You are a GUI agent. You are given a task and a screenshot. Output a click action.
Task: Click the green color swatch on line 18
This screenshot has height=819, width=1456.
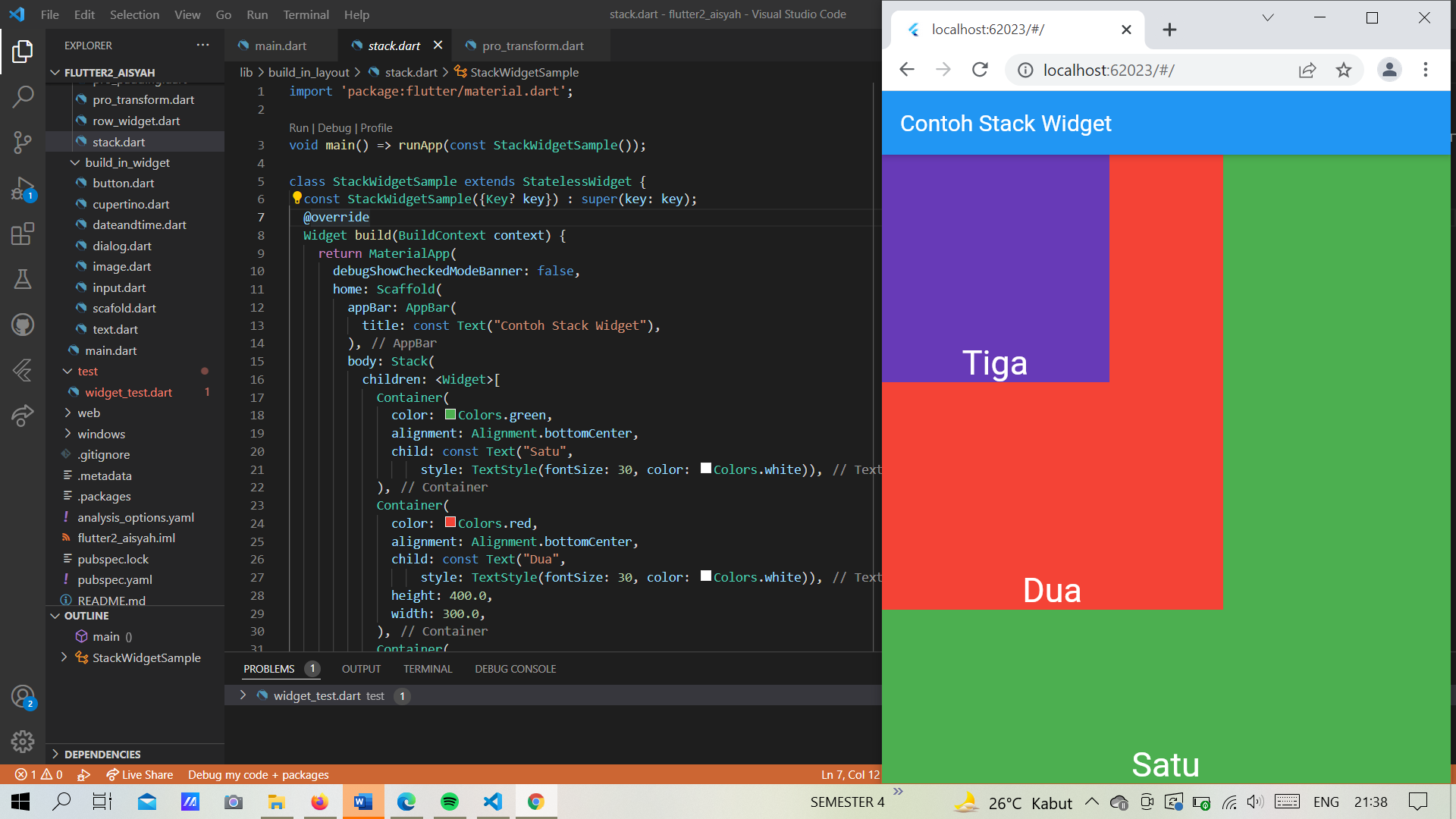[450, 415]
